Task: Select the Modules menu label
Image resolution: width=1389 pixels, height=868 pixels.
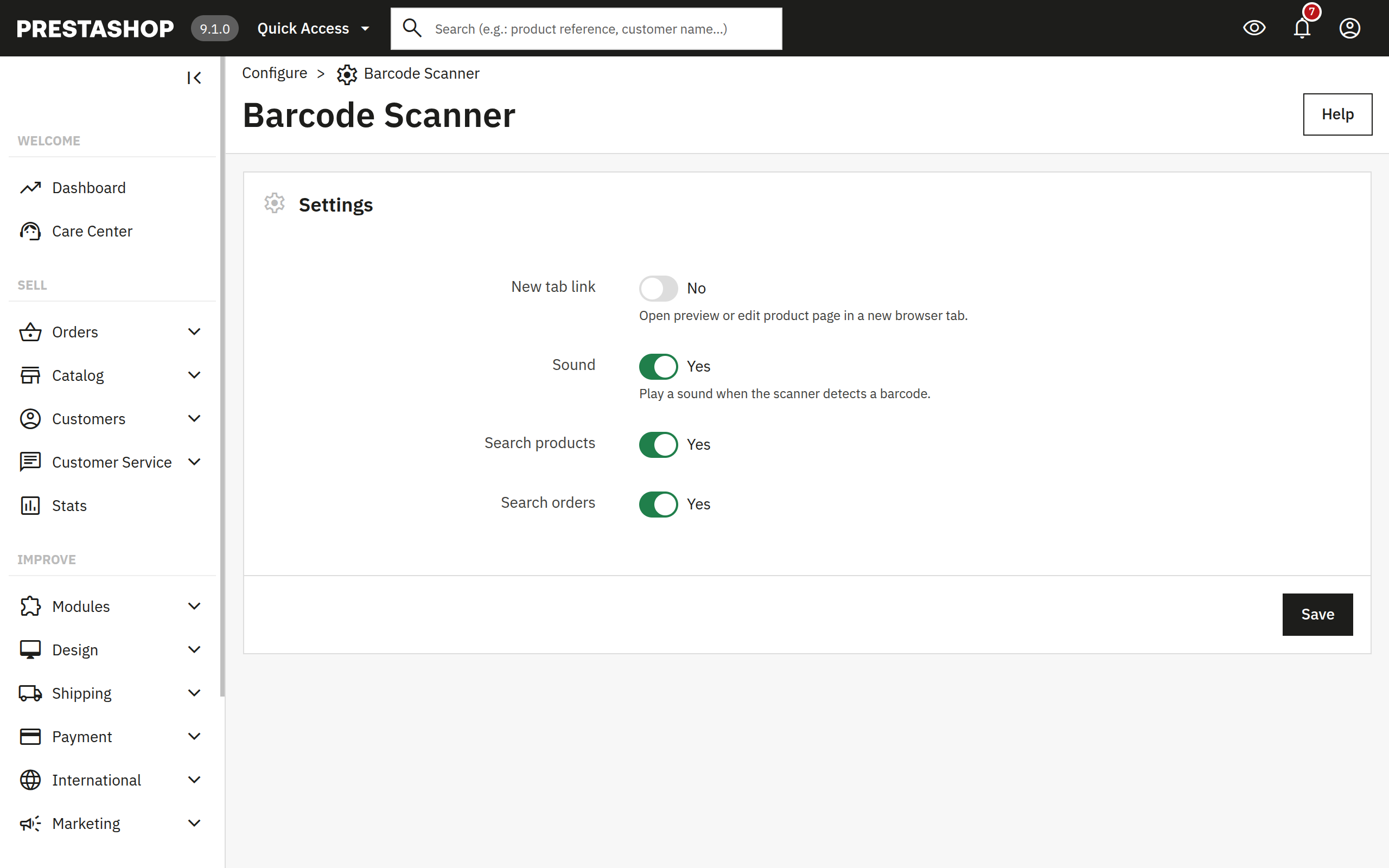Action: tap(81, 606)
